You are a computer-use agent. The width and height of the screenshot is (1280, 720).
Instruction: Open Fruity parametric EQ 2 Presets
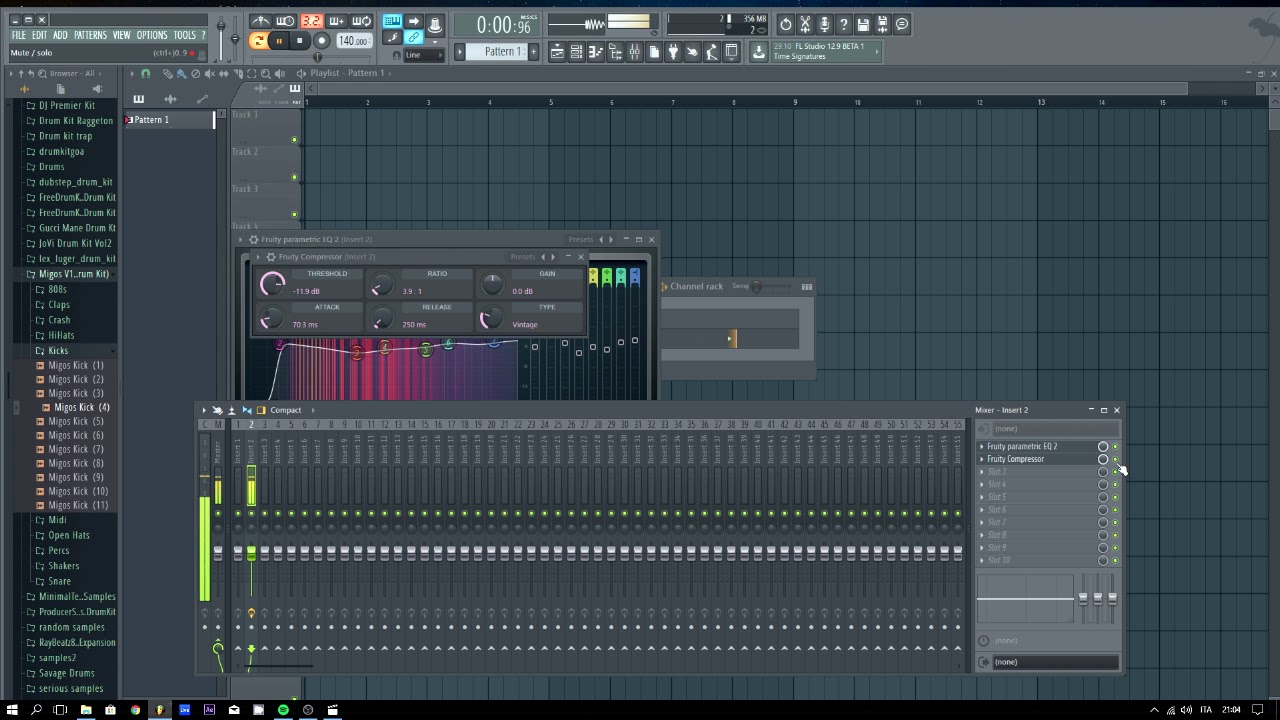[x=580, y=239]
